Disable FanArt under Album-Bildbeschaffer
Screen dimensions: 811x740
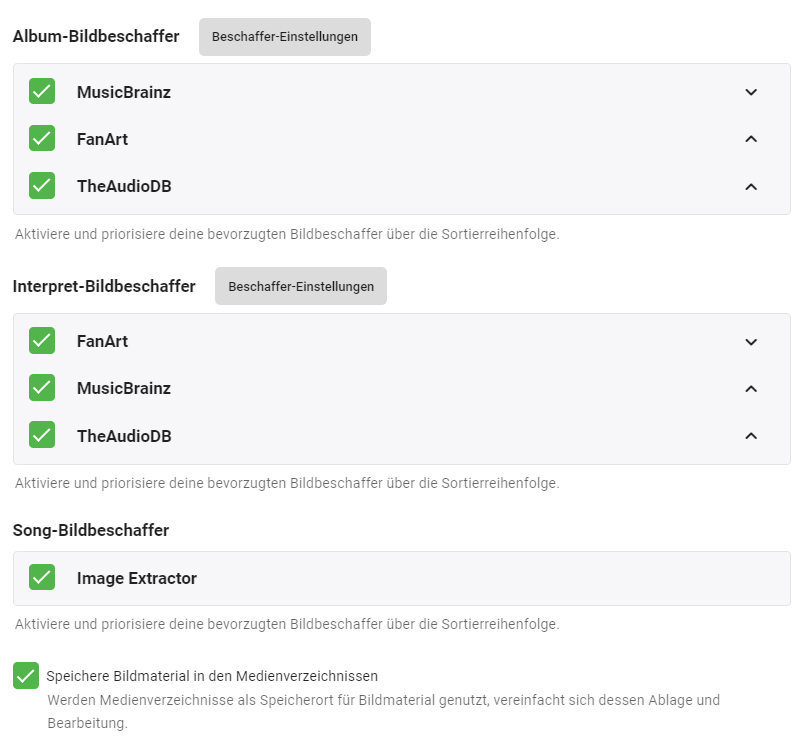click(42, 139)
